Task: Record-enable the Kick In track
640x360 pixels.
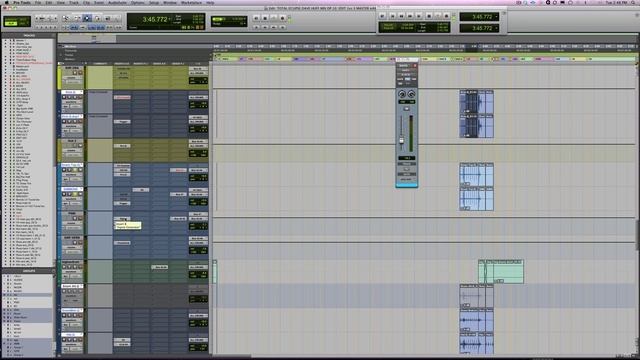Action: pyautogui.click(x=64, y=97)
